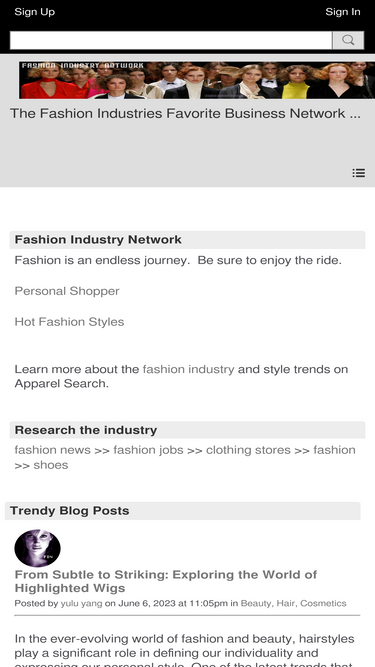This screenshot has width=375, height=667.
Task: Click the Fashion Industry Network banner image
Action: pos(197,80)
